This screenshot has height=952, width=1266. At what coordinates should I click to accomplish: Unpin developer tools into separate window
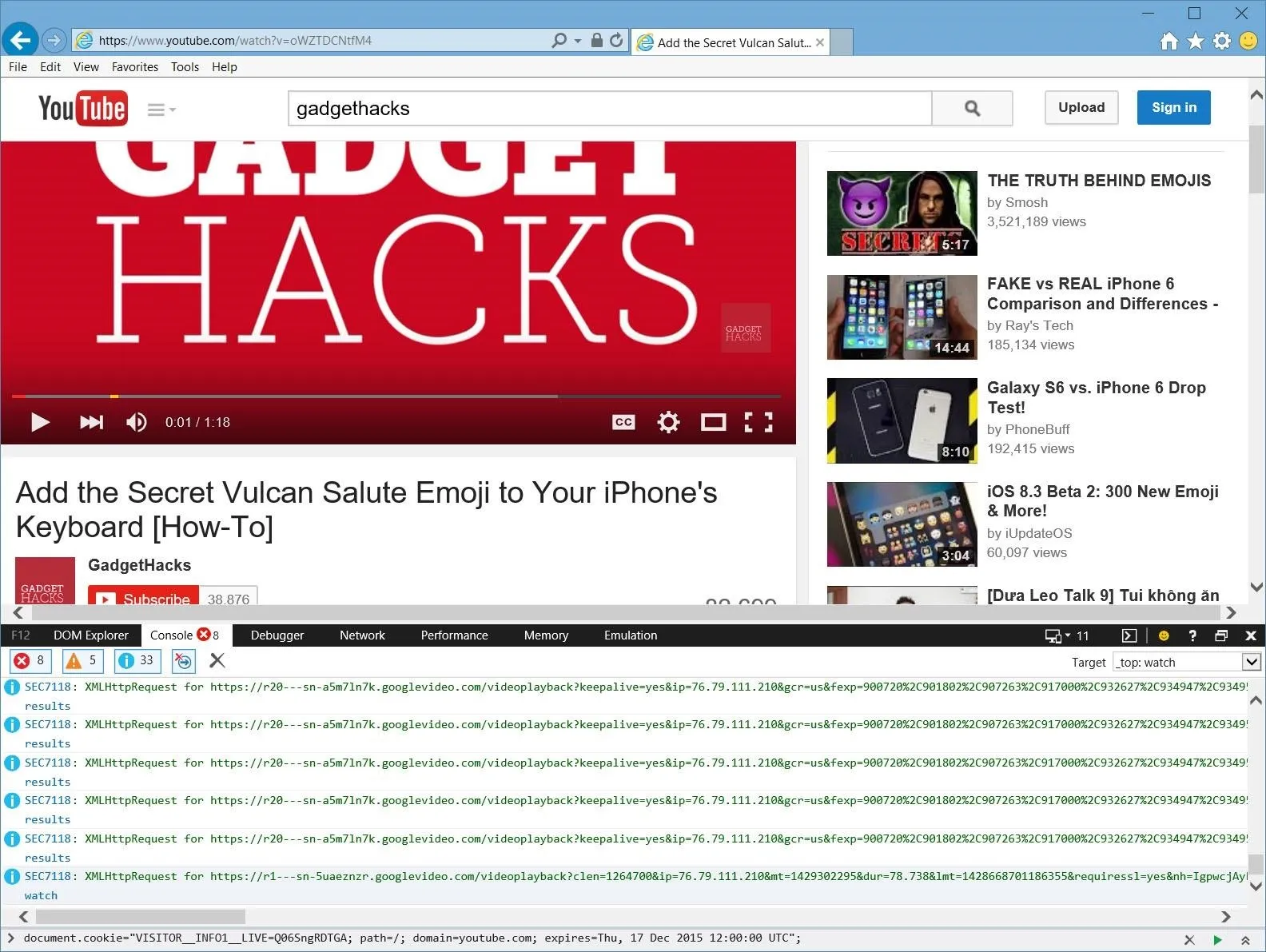tap(1221, 636)
